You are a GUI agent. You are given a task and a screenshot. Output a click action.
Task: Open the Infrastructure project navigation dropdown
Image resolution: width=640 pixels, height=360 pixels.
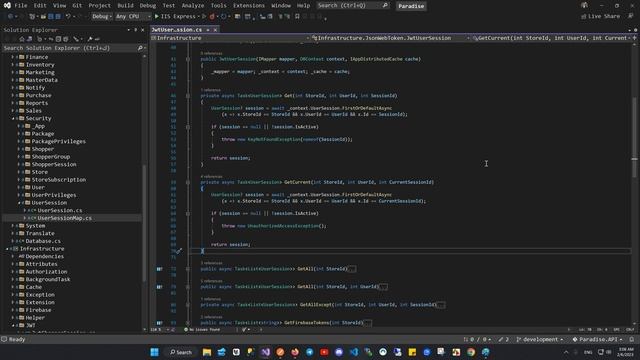231,38
